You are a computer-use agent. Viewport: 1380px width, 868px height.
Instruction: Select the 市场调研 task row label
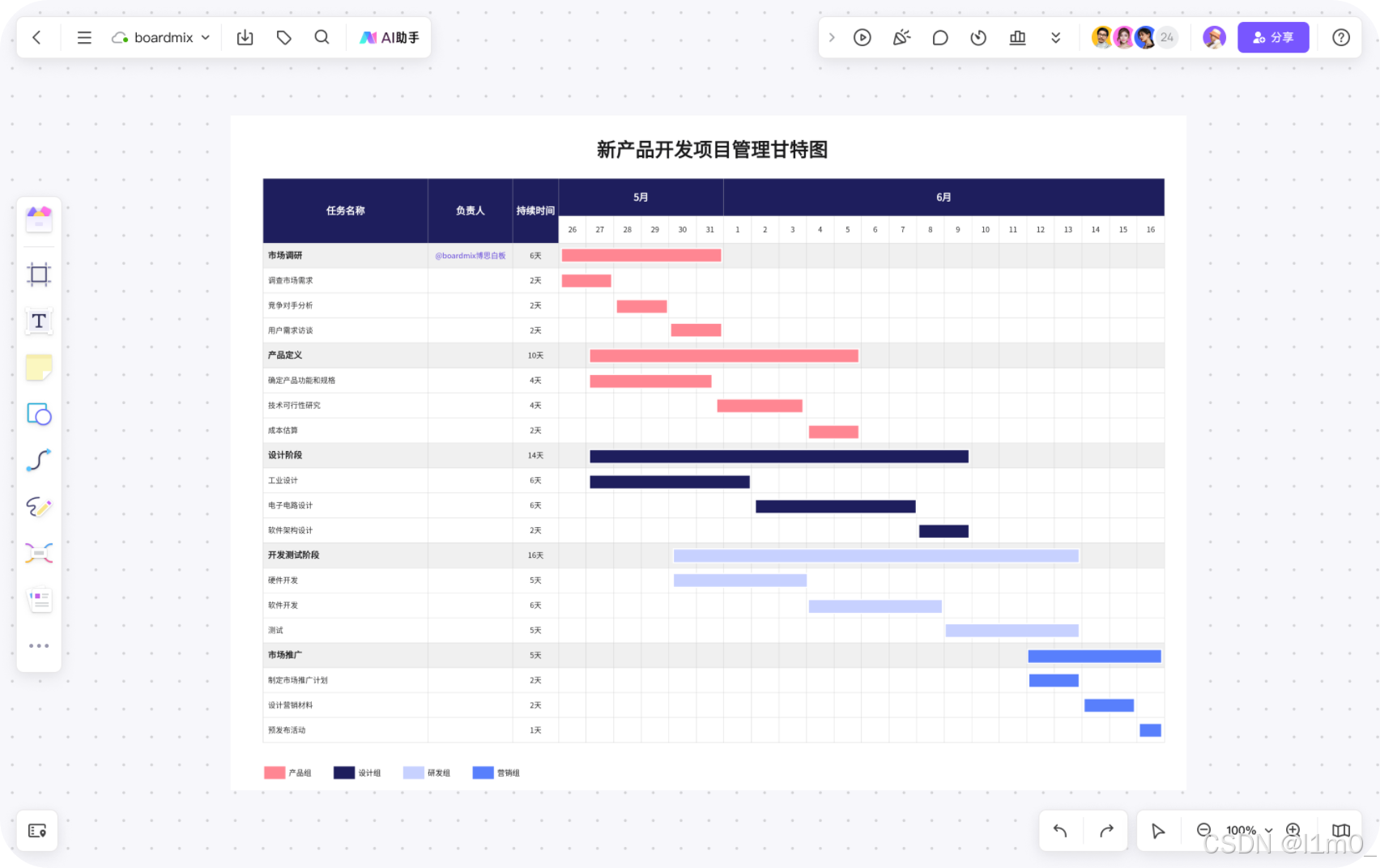click(x=285, y=256)
